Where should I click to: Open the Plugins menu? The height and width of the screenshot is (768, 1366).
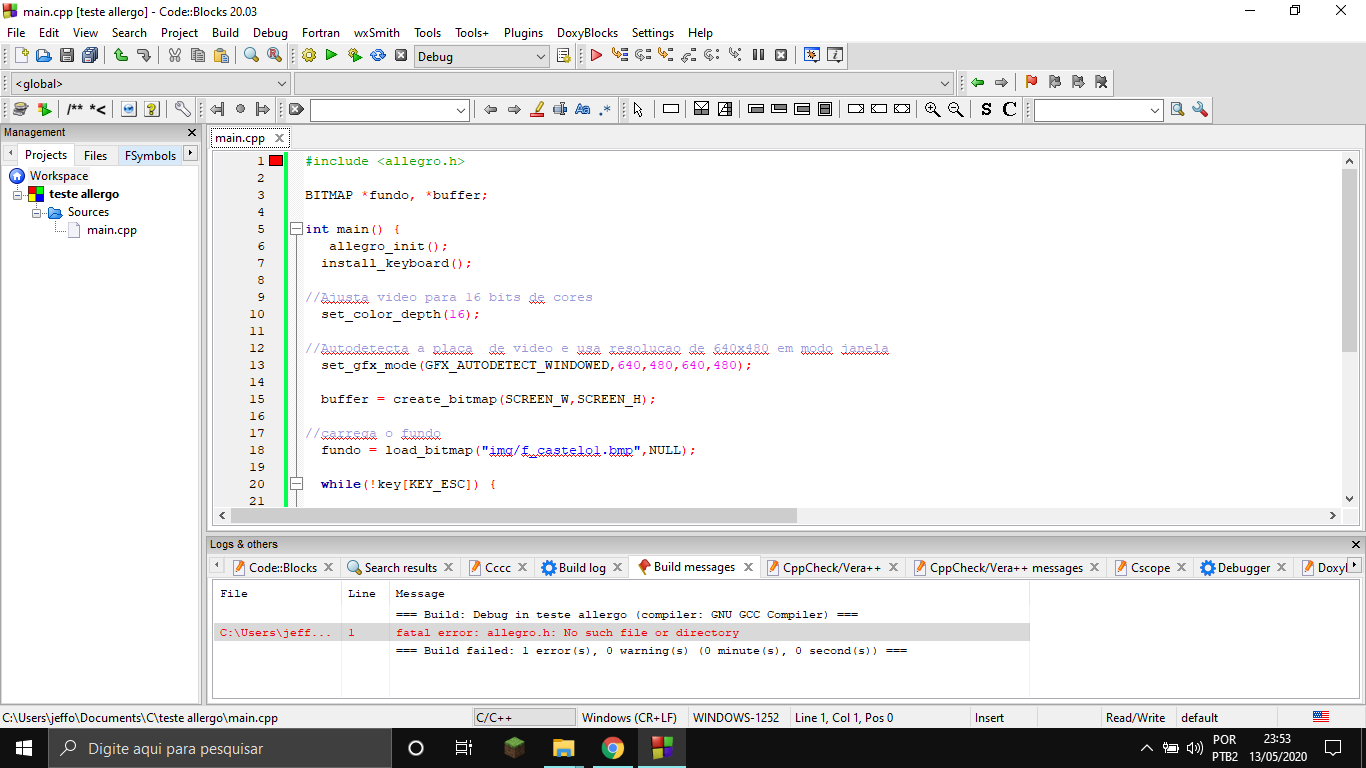click(x=523, y=32)
